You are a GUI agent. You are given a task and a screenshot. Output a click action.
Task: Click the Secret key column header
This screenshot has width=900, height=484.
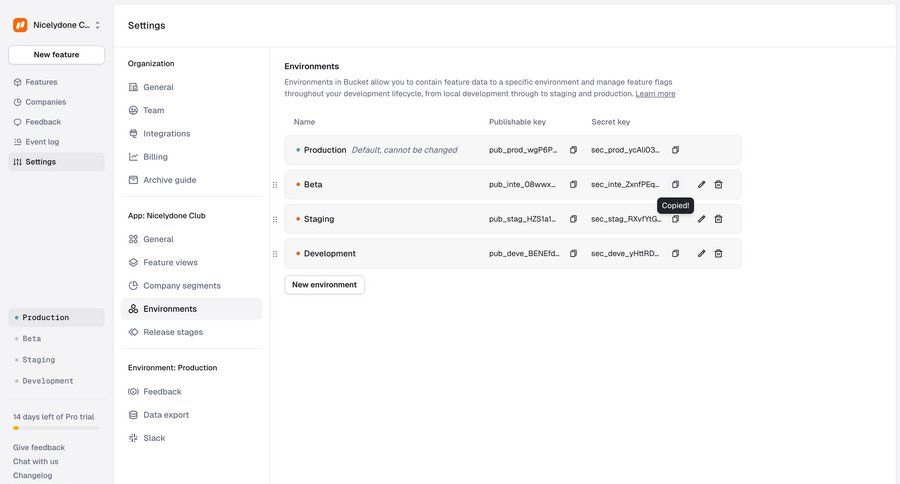click(x=611, y=122)
